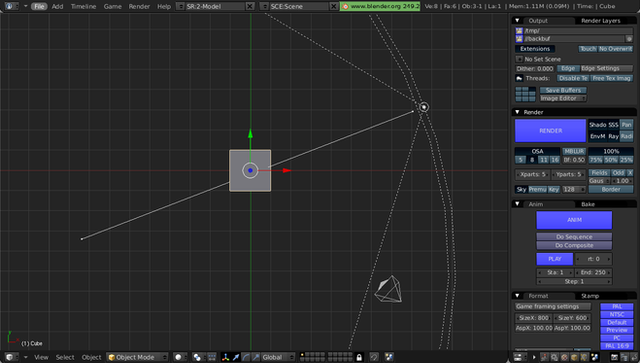This screenshot has height=363, width=640.
Task: Select the Shading context icon
Action: coord(564,357)
